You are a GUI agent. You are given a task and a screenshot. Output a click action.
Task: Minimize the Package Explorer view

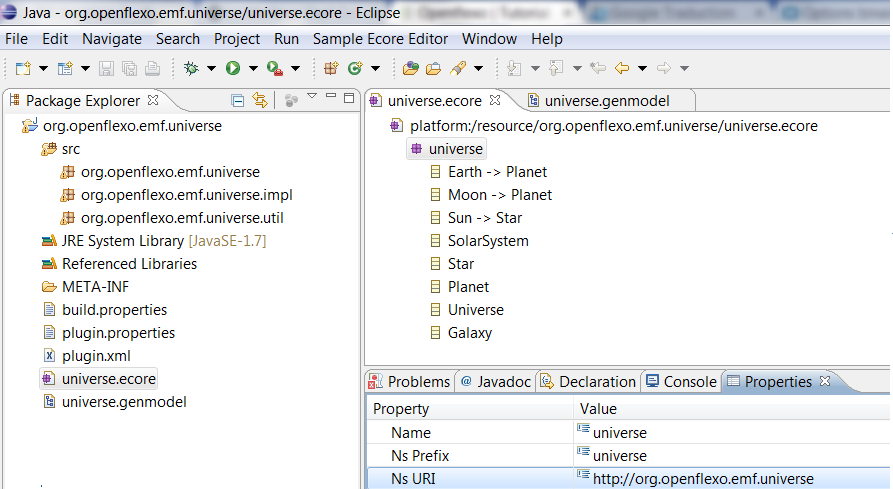click(331, 96)
